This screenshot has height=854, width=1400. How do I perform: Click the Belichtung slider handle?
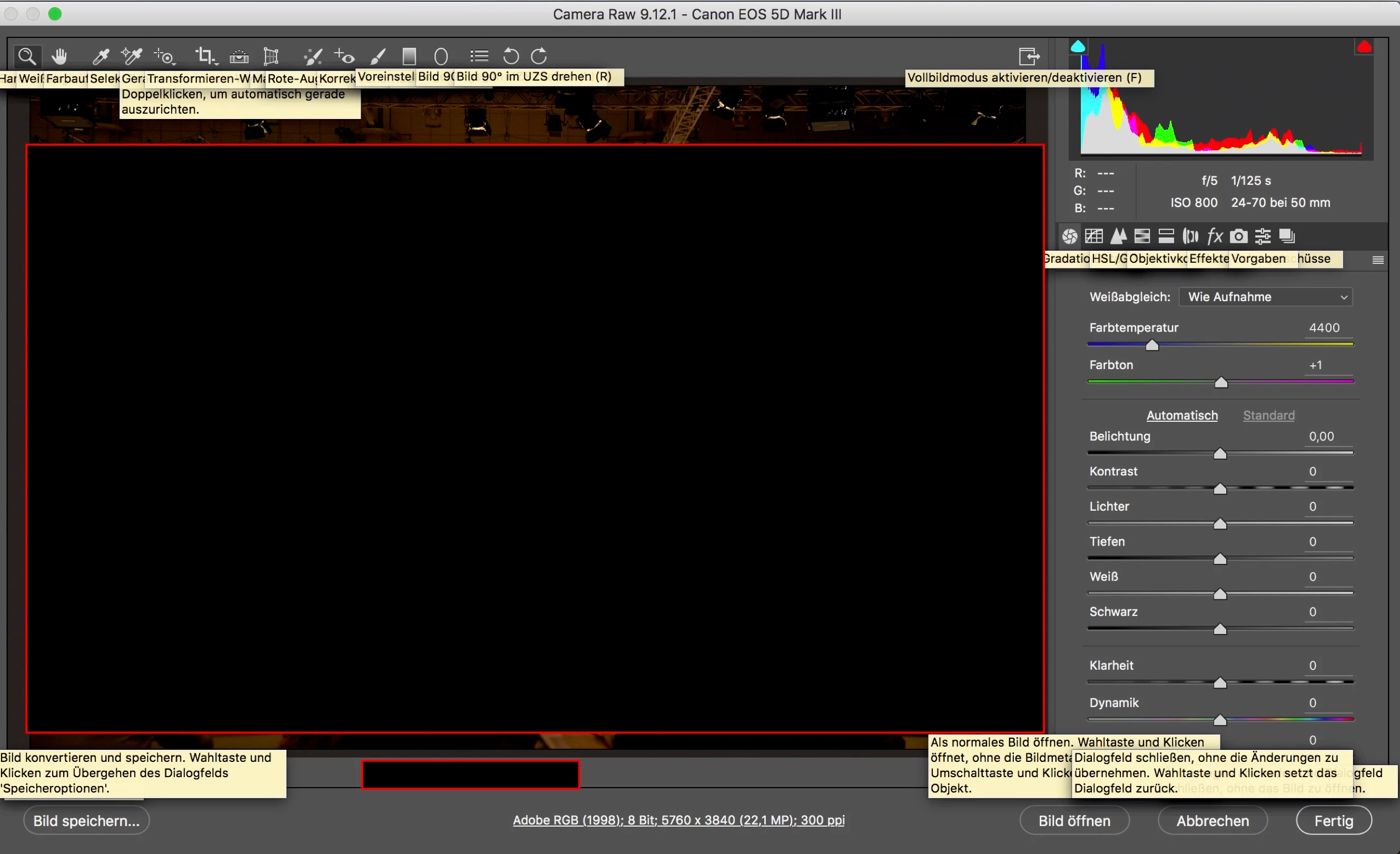point(1220,454)
